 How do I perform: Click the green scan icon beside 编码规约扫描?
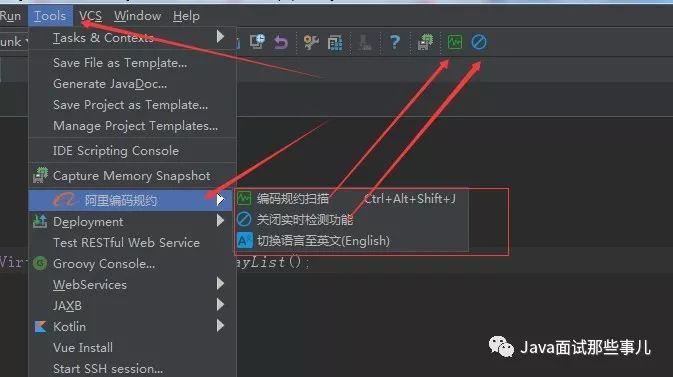pyautogui.click(x=244, y=198)
